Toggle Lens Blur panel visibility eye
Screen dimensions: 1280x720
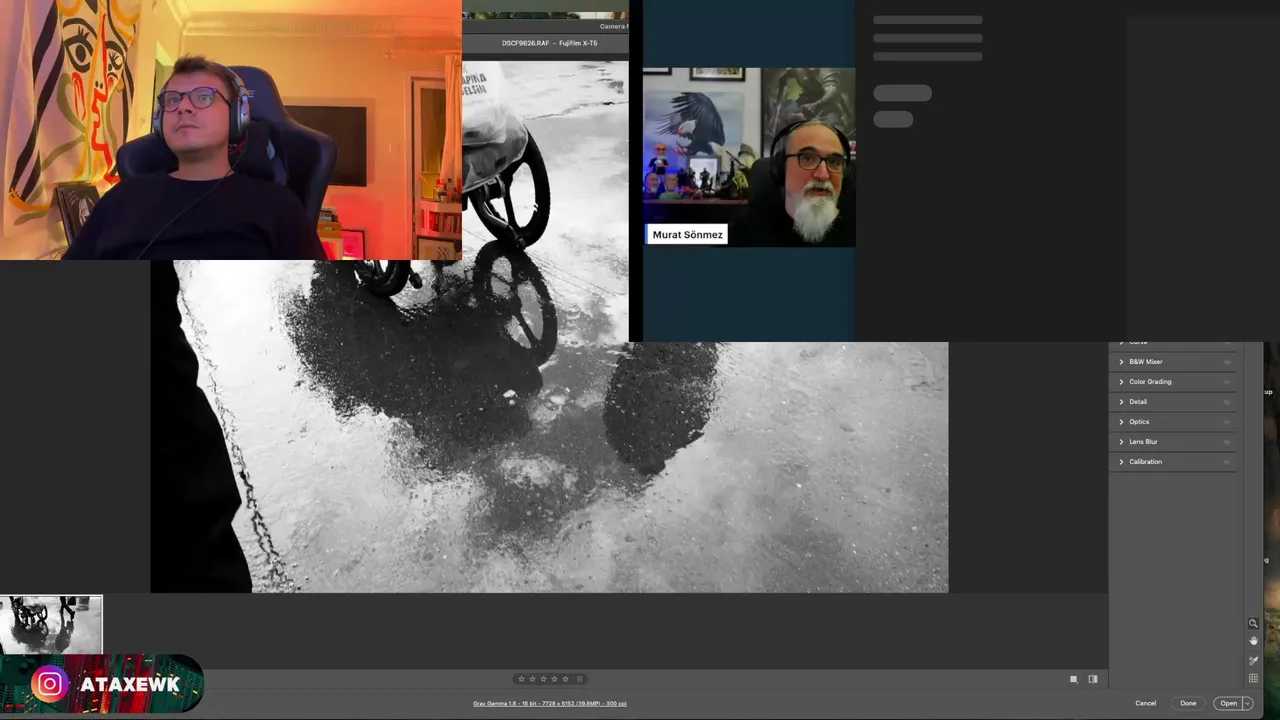tap(1227, 442)
